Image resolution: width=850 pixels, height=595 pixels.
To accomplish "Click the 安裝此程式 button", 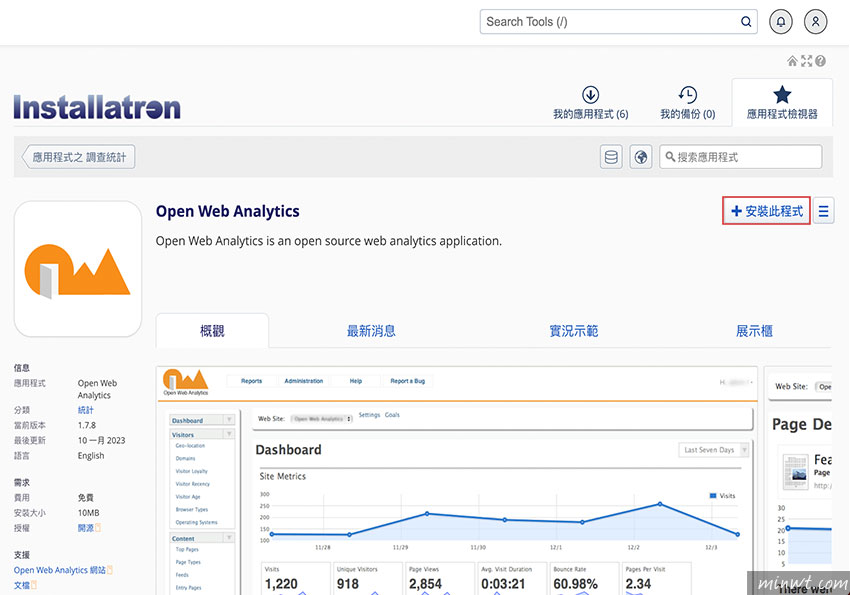I will pyautogui.click(x=767, y=211).
